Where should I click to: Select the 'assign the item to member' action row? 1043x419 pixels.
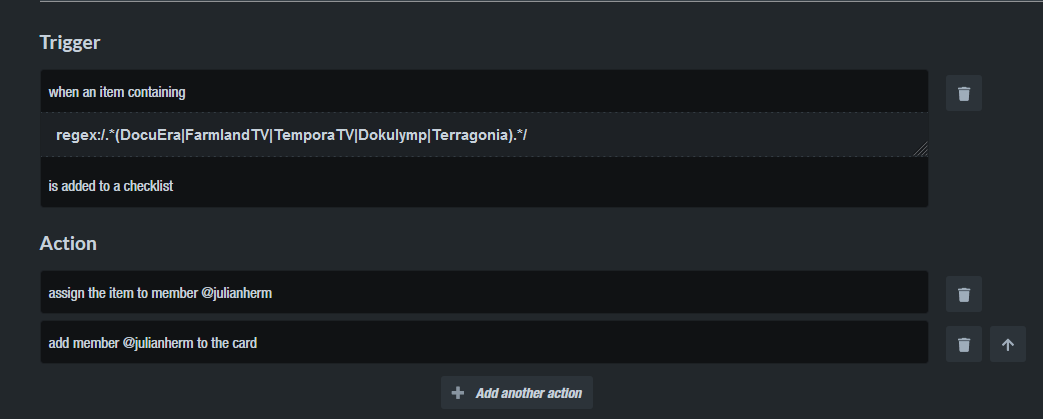pyautogui.click(x=484, y=293)
